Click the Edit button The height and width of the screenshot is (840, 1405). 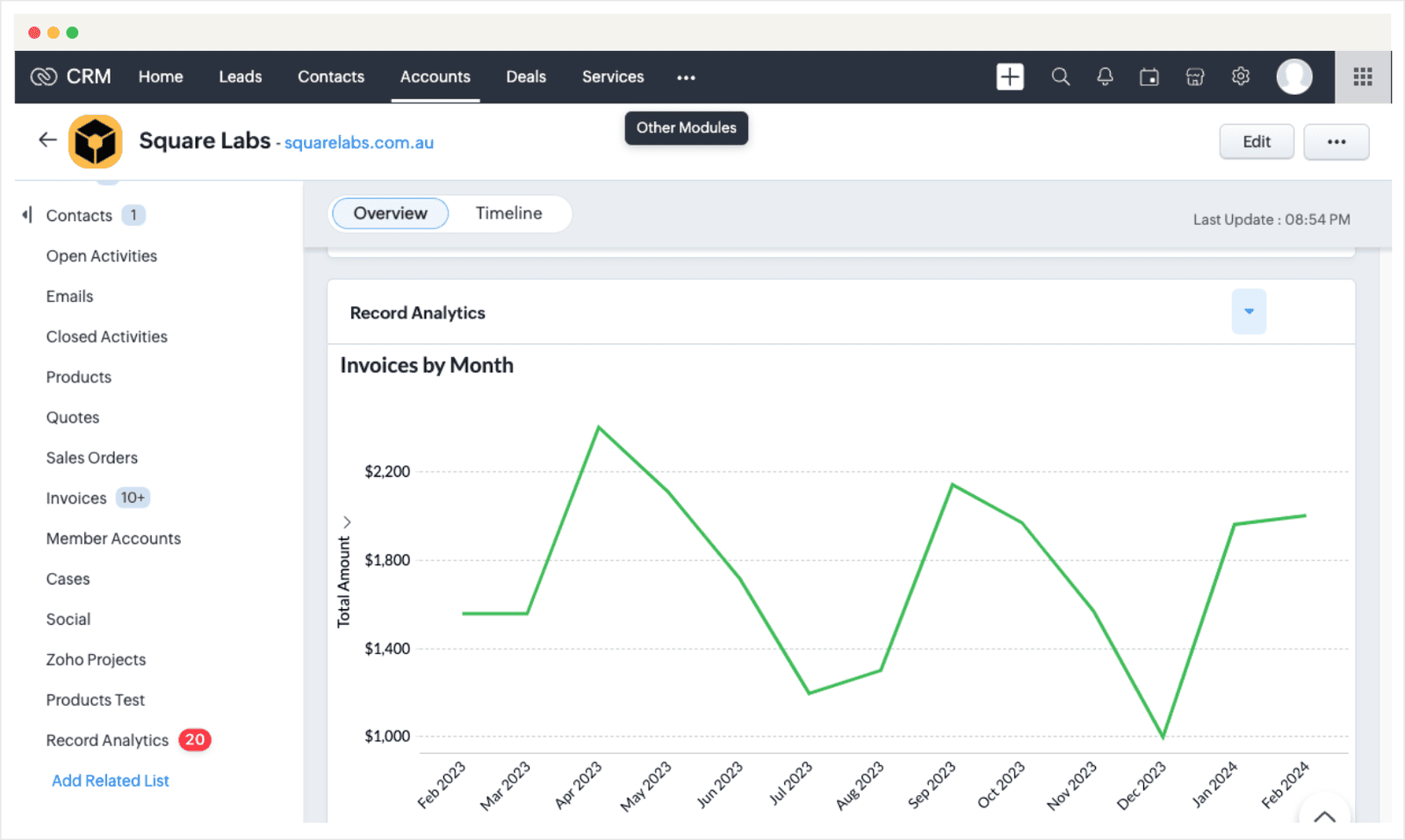pyautogui.click(x=1257, y=142)
